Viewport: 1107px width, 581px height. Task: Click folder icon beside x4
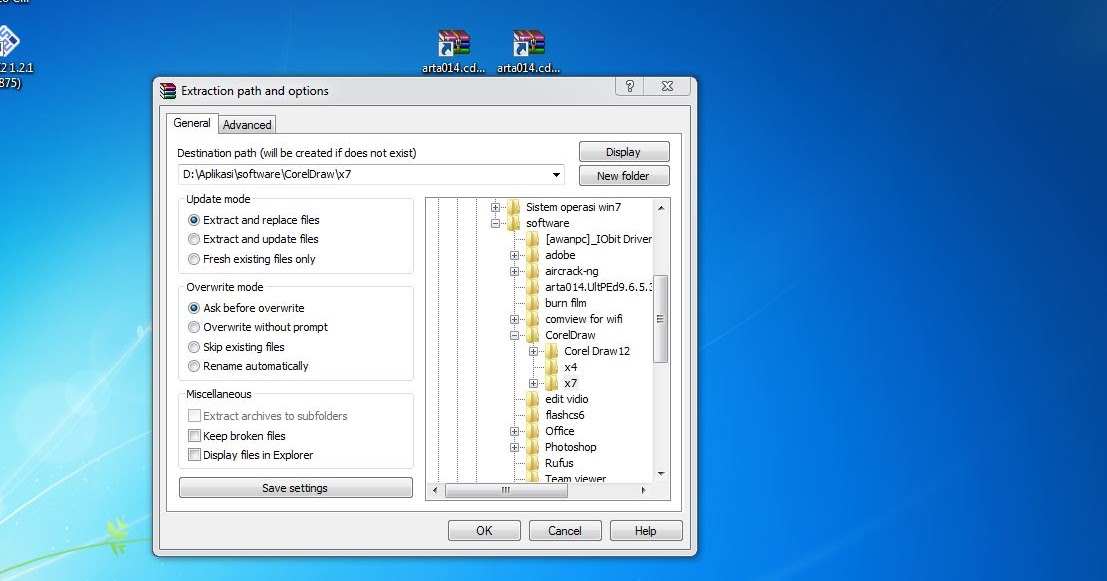(551, 367)
